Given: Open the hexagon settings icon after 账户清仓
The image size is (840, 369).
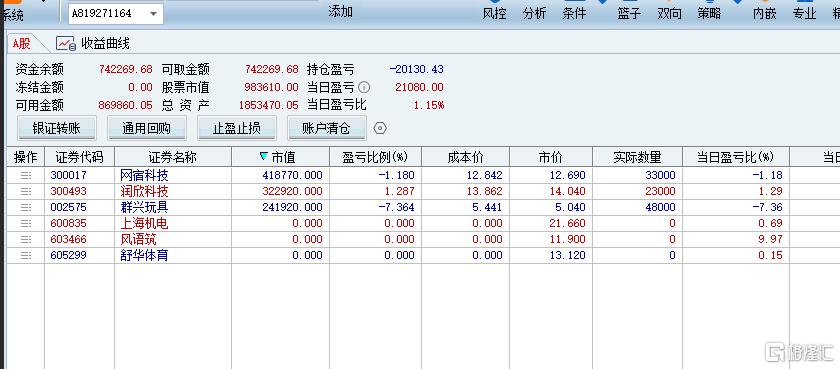Looking at the screenshot, I should click(380, 129).
